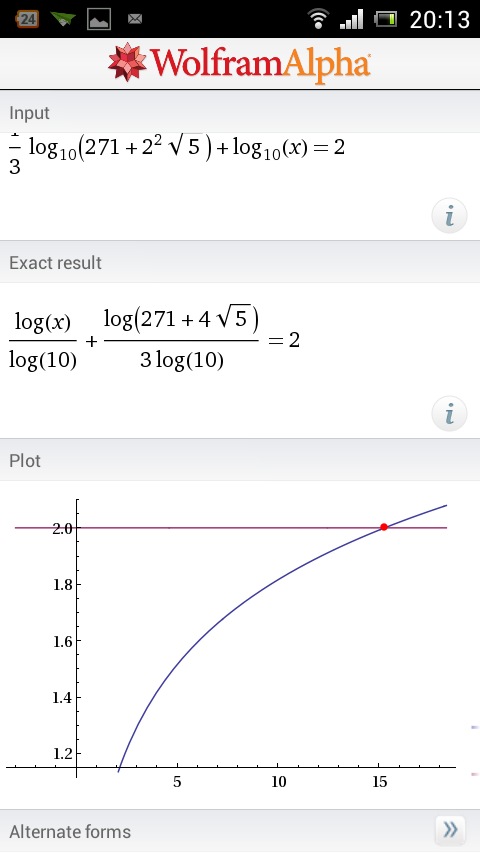This screenshot has width=480, height=854.
Task: Tap the Wi-Fi signal icon
Action: (318, 19)
